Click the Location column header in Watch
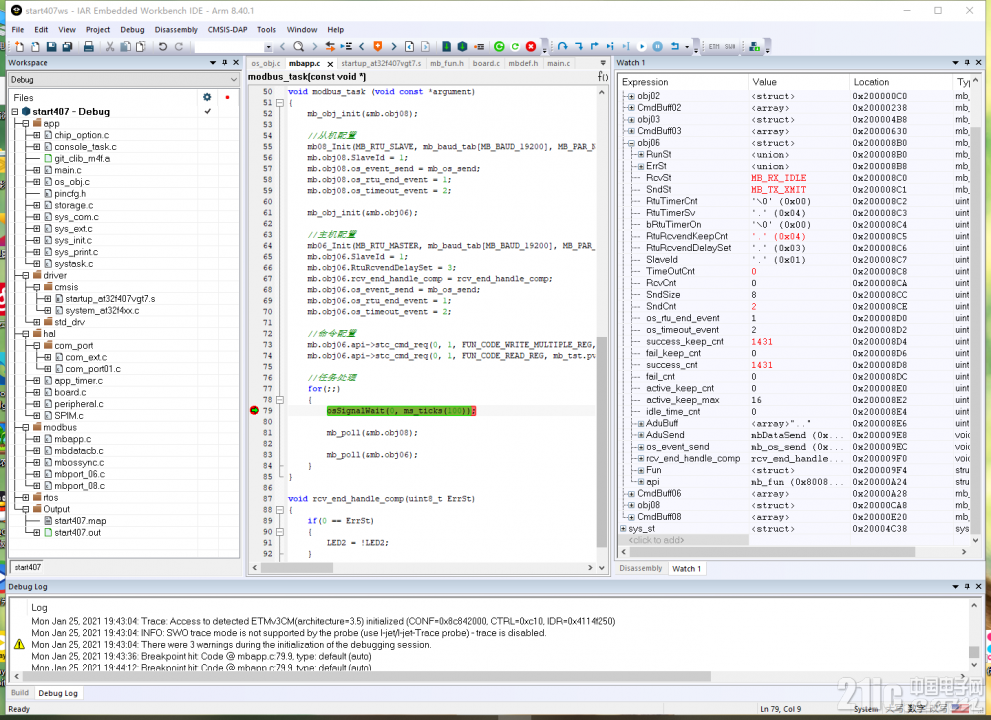This screenshot has width=991, height=720. click(x=901, y=82)
